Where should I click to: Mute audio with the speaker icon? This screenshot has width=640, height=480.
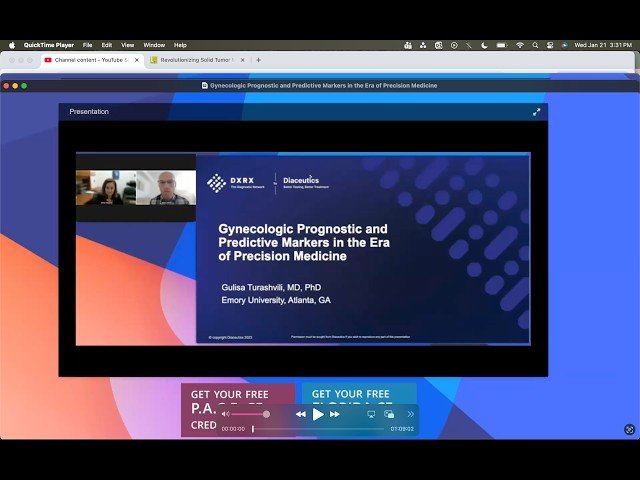[x=226, y=414]
